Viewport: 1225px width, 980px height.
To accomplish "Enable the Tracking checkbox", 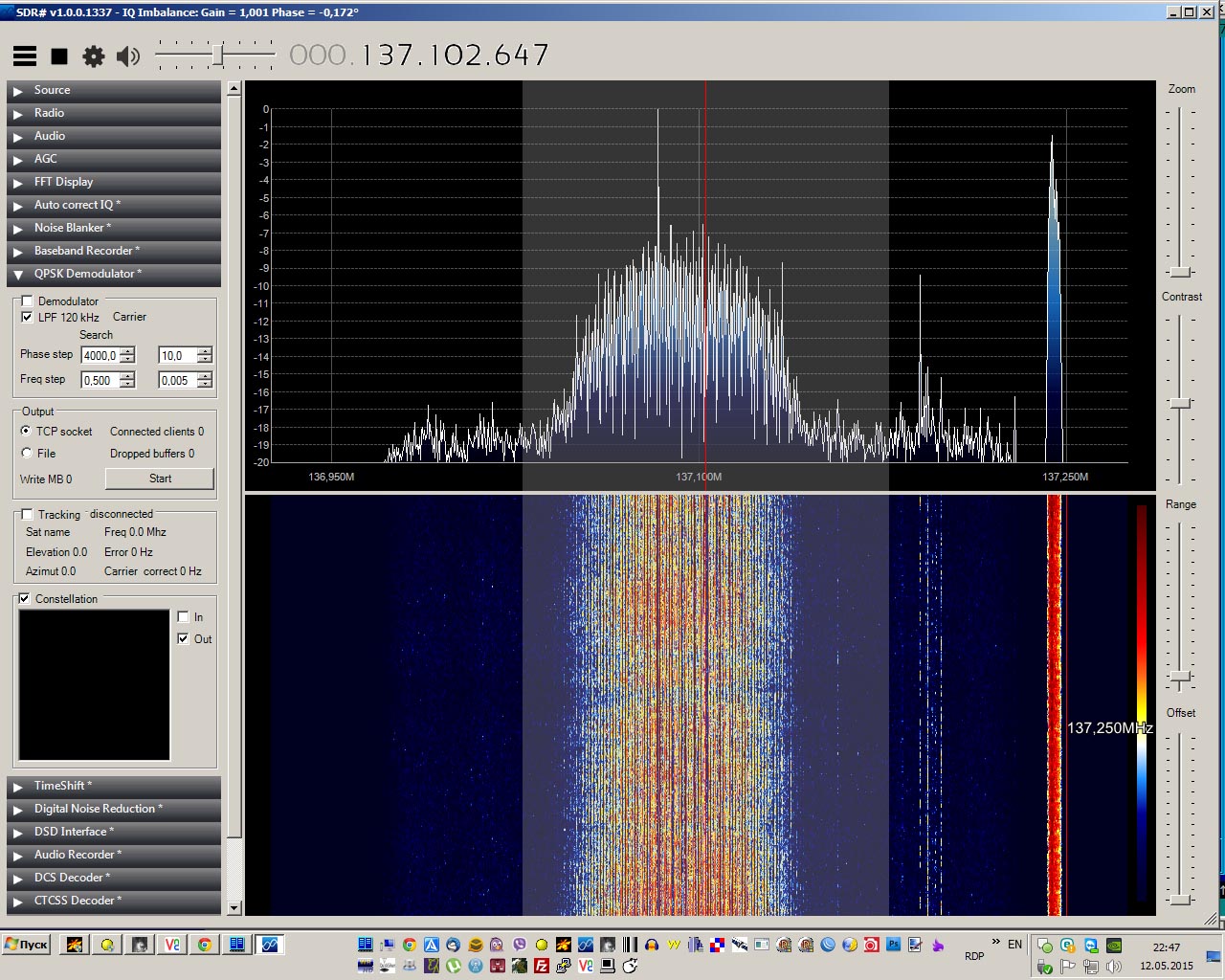I will point(28,514).
